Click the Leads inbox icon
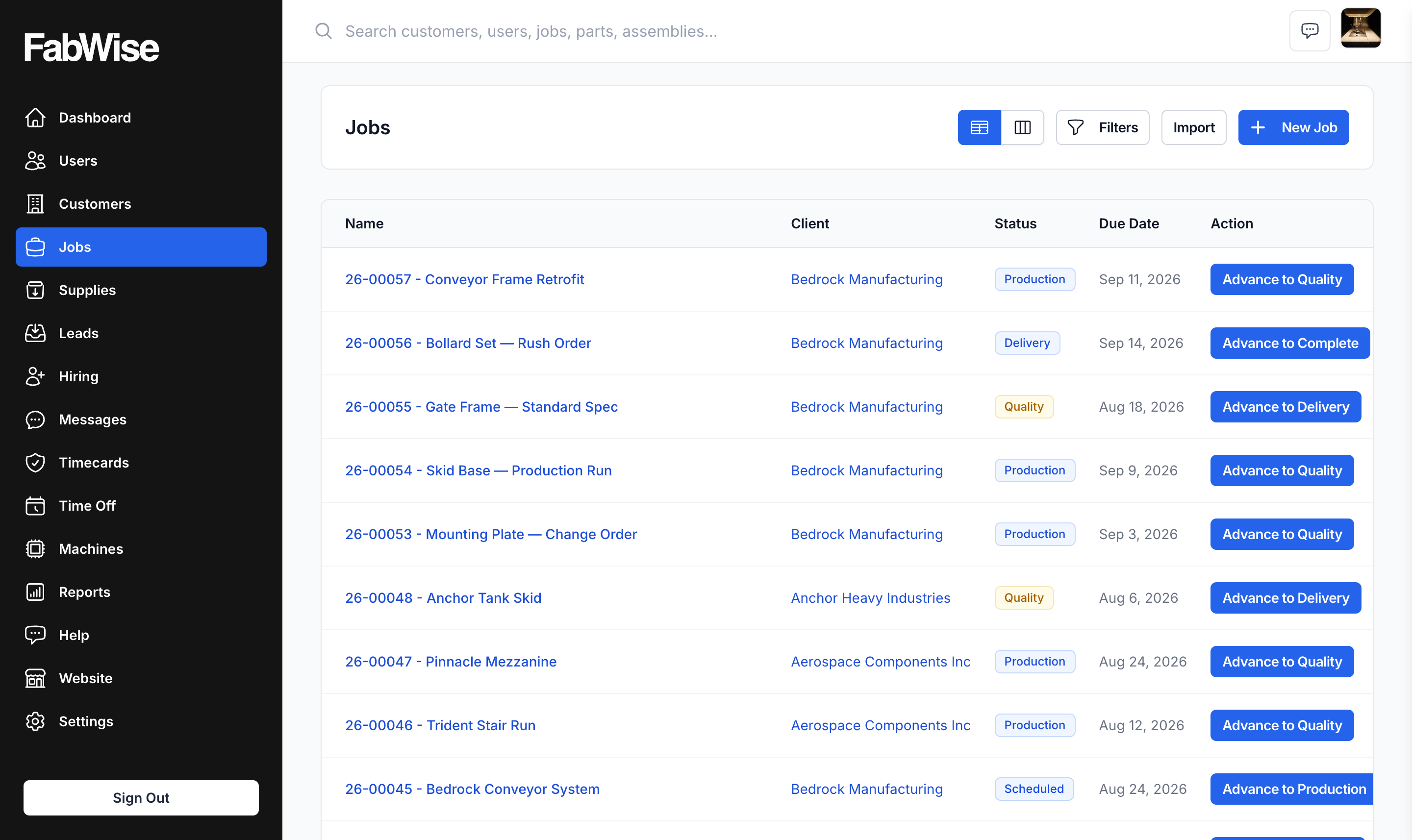Viewport: 1412px width, 840px height. pyautogui.click(x=35, y=333)
